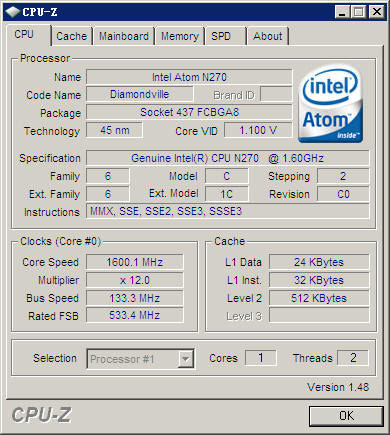Click the Intel Atom inside logo

(330, 104)
